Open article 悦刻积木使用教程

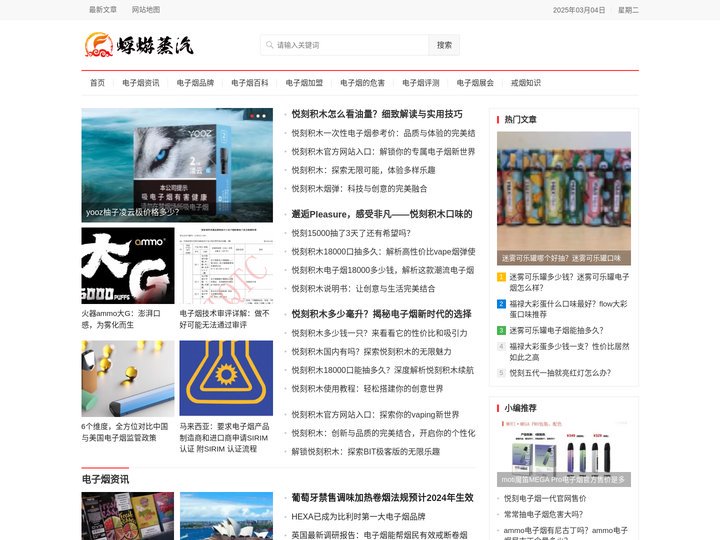click(367, 388)
